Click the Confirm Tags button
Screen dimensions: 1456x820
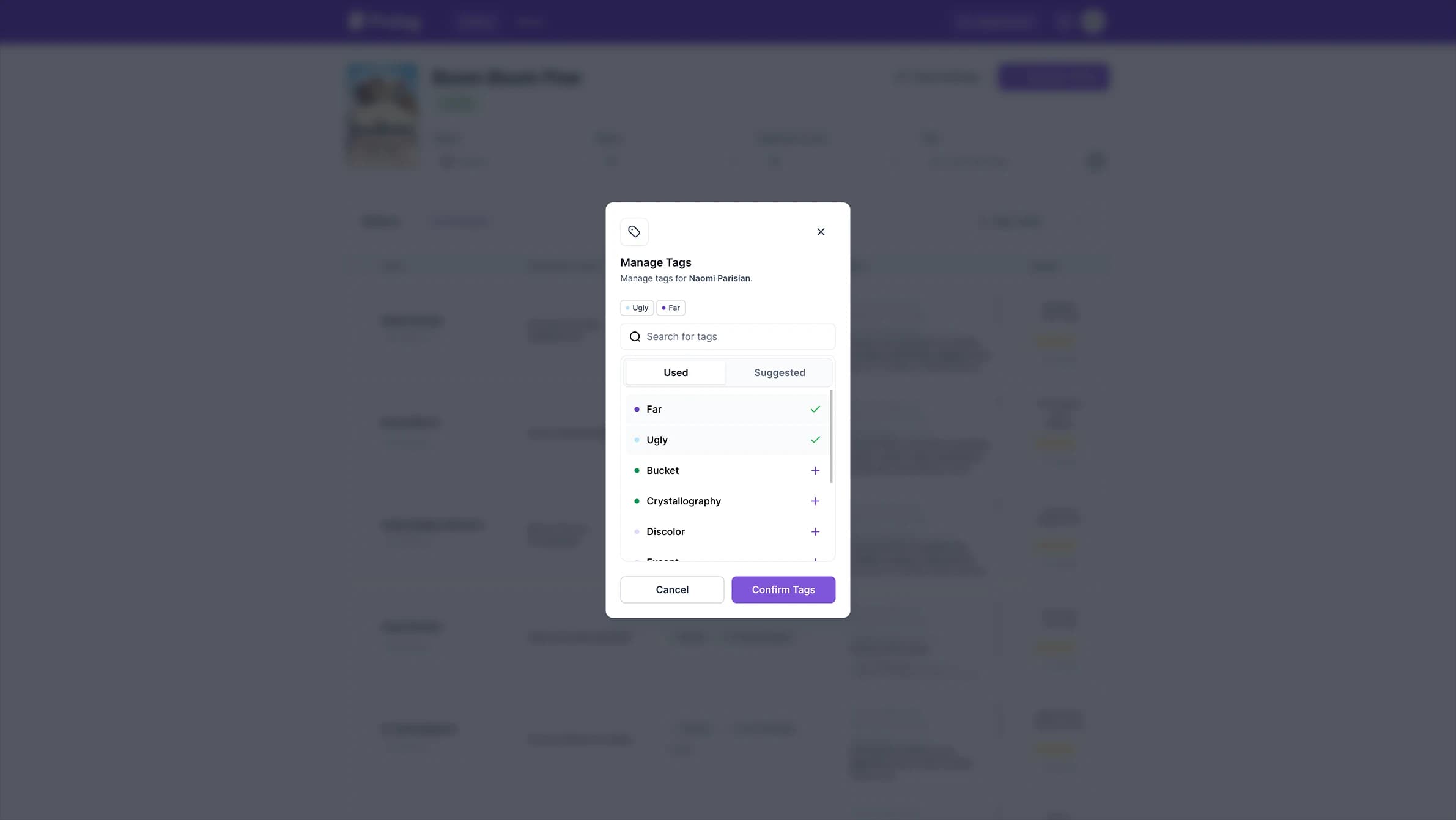click(783, 589)
